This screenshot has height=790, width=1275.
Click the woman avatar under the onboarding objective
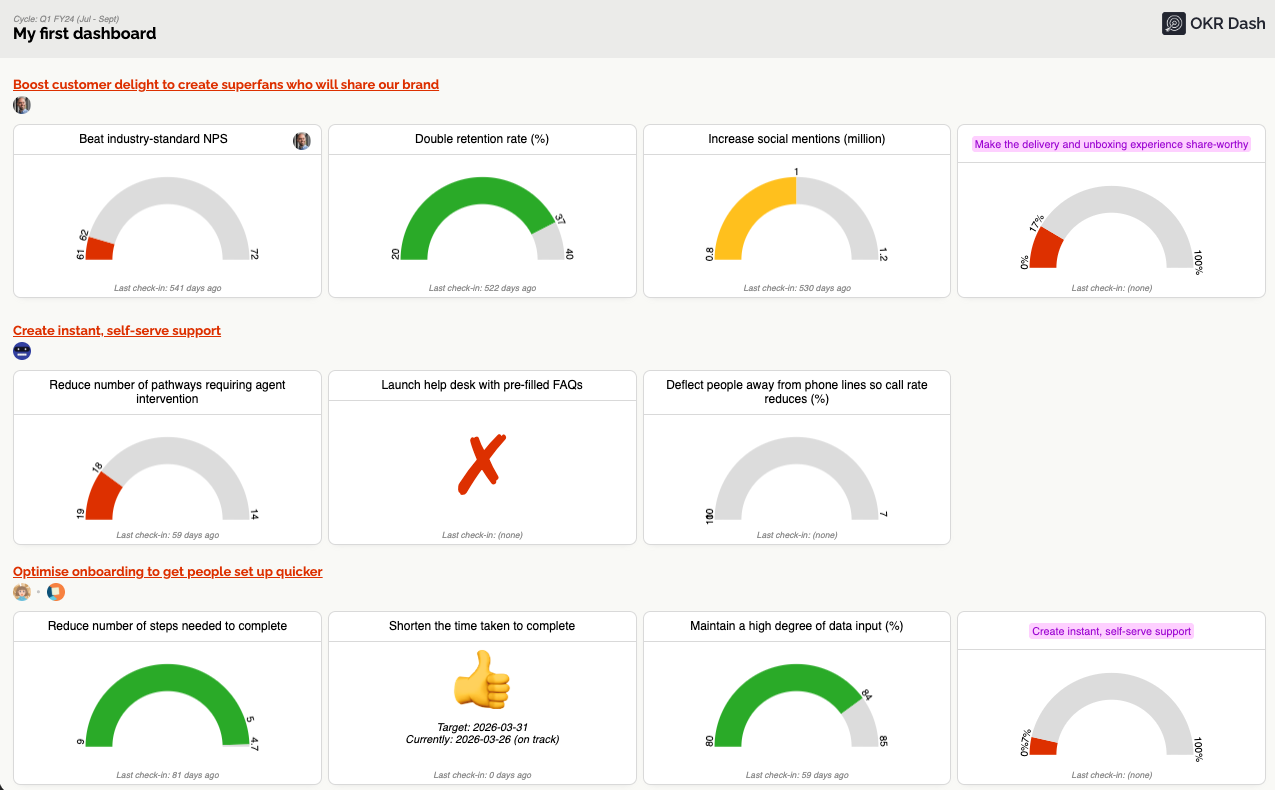click(x=21, y=591)
